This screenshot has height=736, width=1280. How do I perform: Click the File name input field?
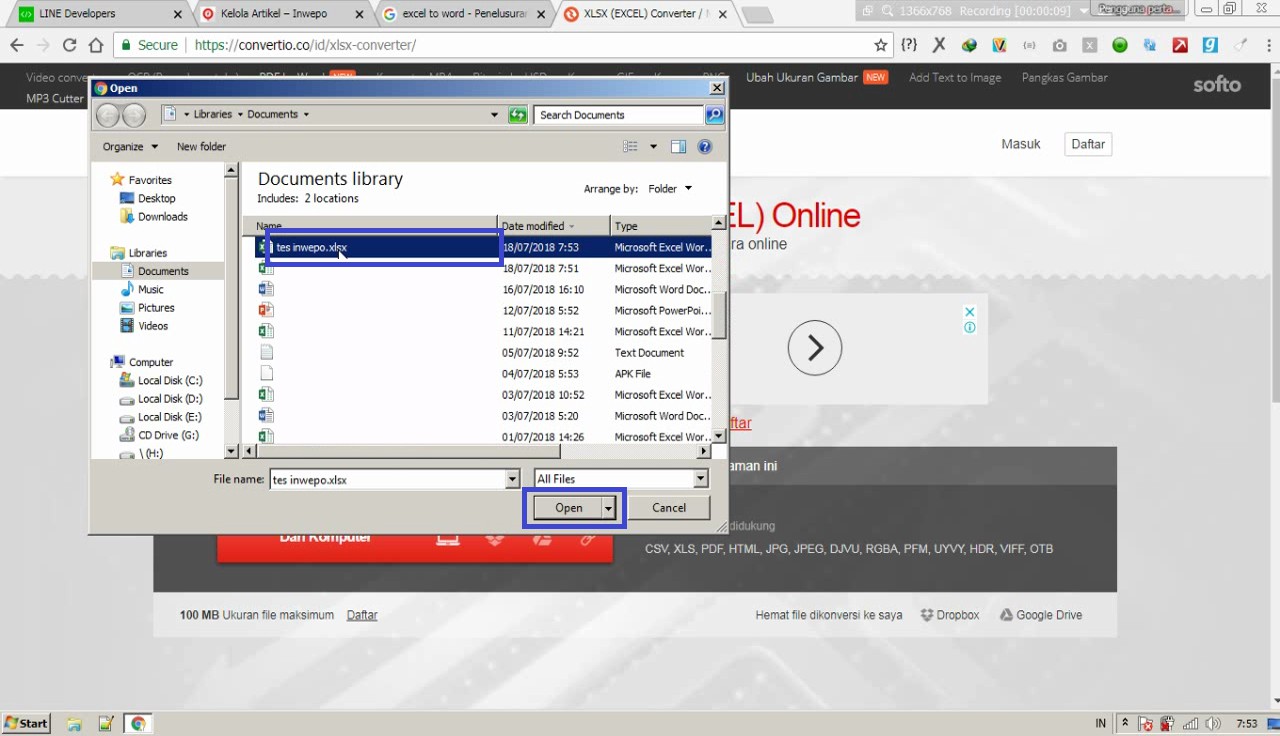388,479
